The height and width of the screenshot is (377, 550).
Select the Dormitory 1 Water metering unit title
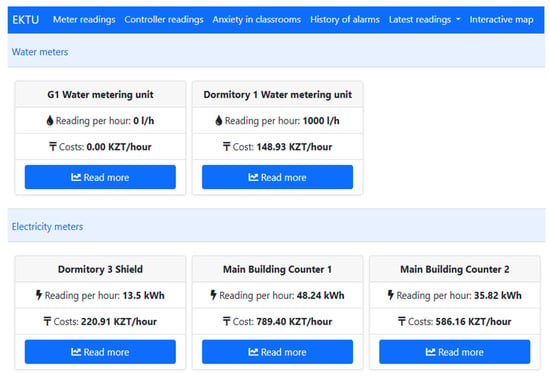277,95
